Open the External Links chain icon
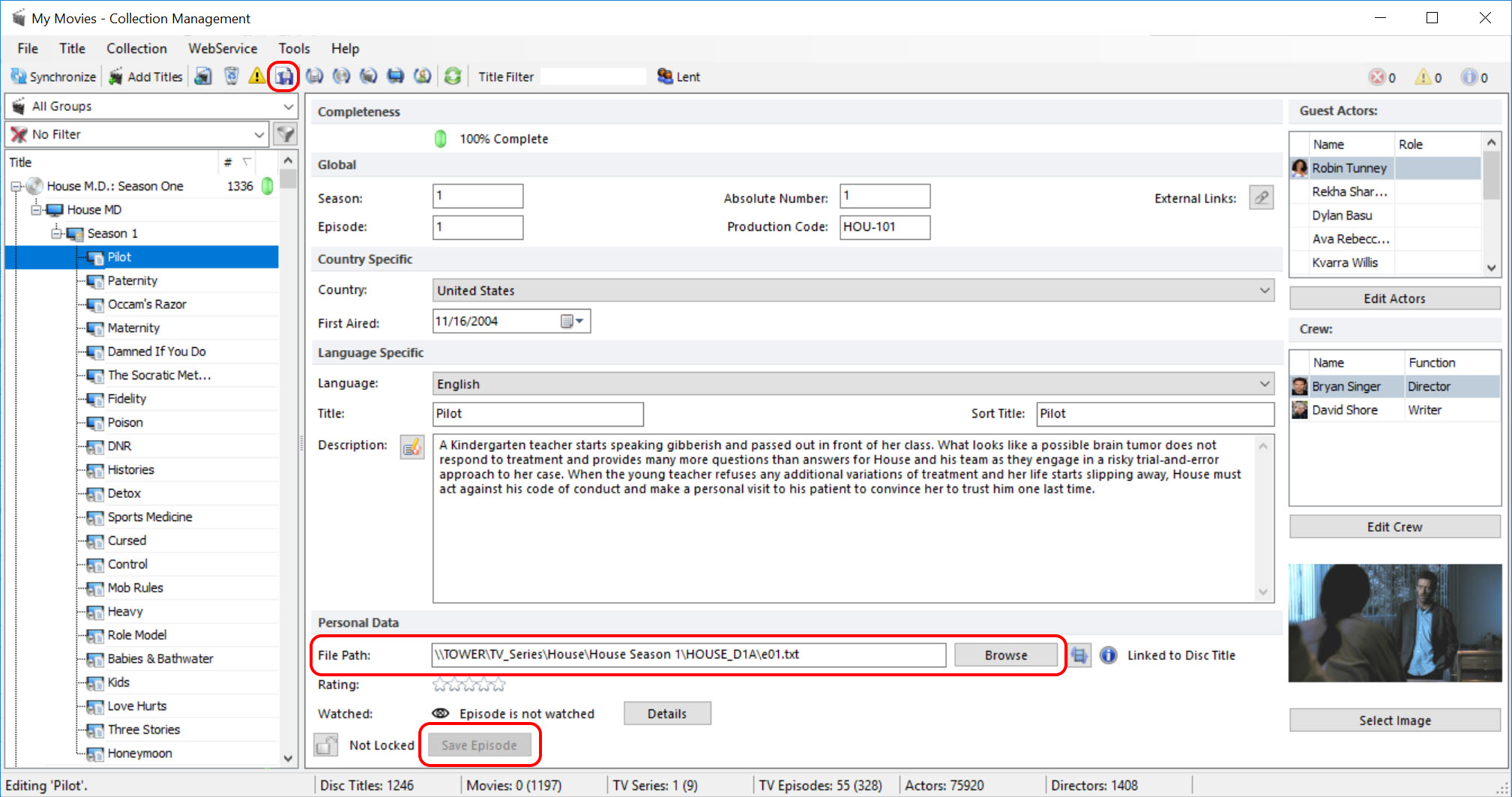This screenshot has height=797, width=1512. click(x=1262, y=198)
